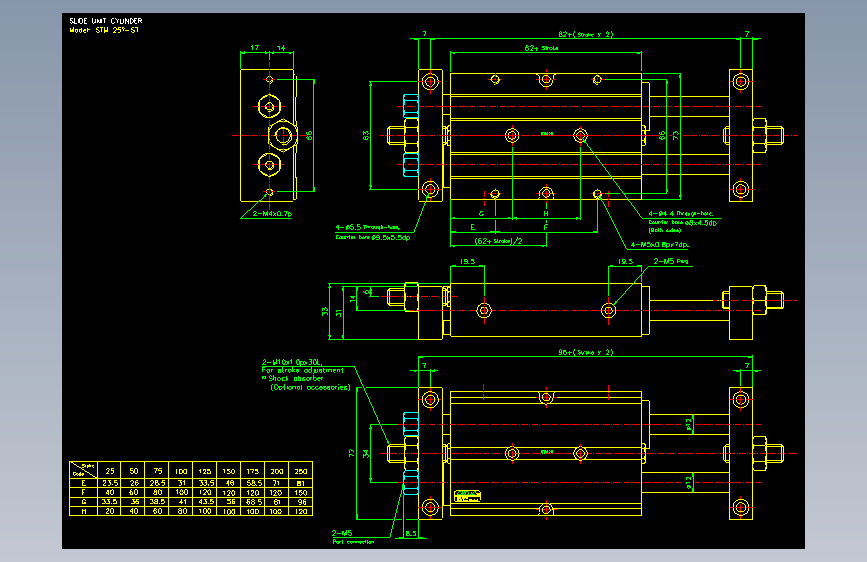Select the '(Optional accessories)' text

[310, 387]
